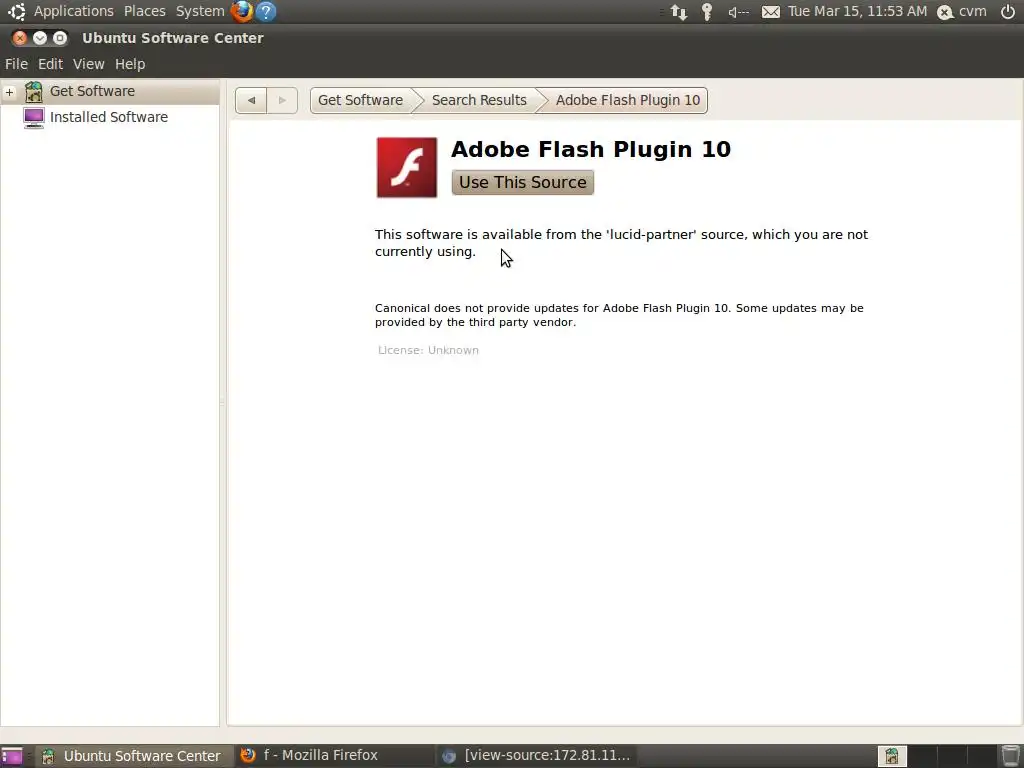Click the lucid-partner source description text

pos(621,243)
